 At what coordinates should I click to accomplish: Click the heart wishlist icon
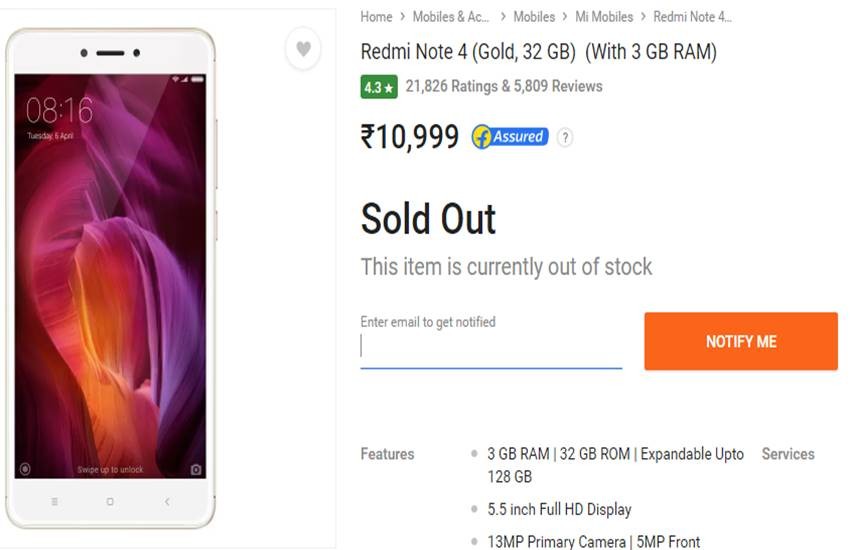click(303, 49)
